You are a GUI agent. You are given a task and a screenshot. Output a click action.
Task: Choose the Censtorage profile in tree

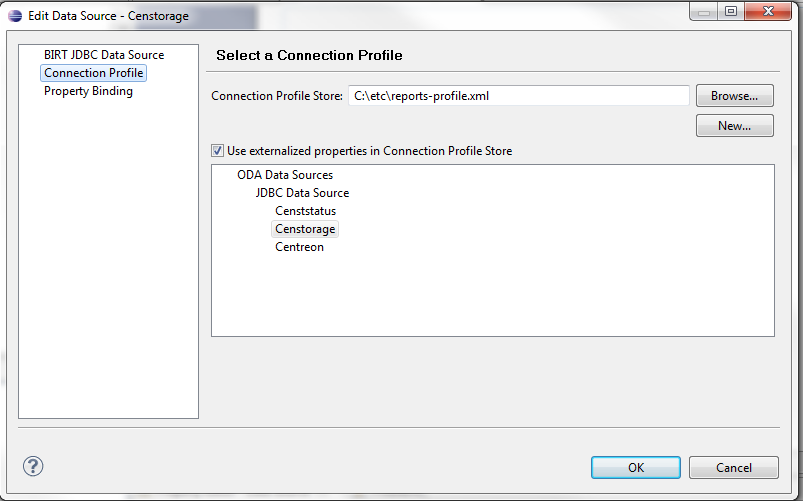point(306,229)
